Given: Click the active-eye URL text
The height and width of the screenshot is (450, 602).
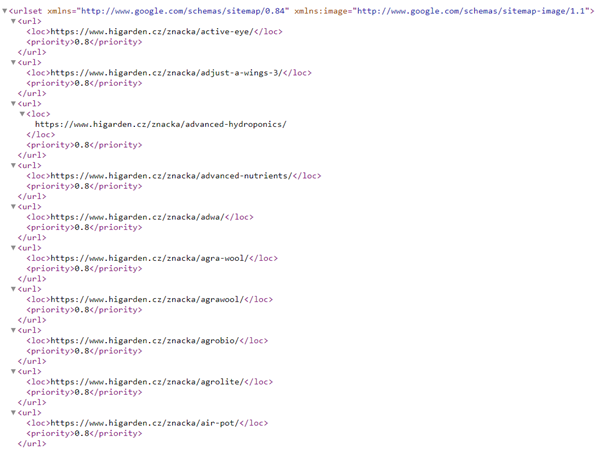Looking at the screenshot, I should [149, 31].
